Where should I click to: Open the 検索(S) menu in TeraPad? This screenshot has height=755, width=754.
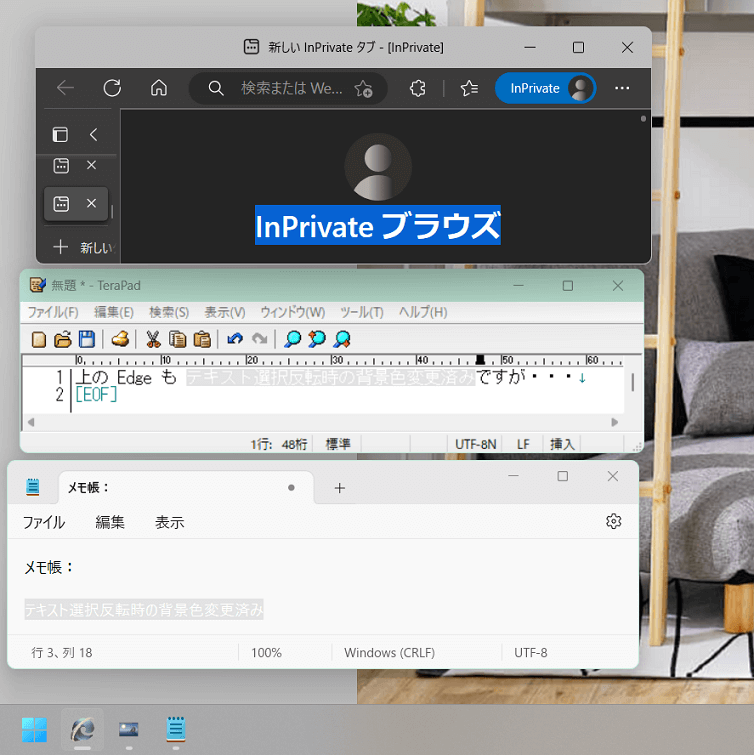[x=169, y=312]
